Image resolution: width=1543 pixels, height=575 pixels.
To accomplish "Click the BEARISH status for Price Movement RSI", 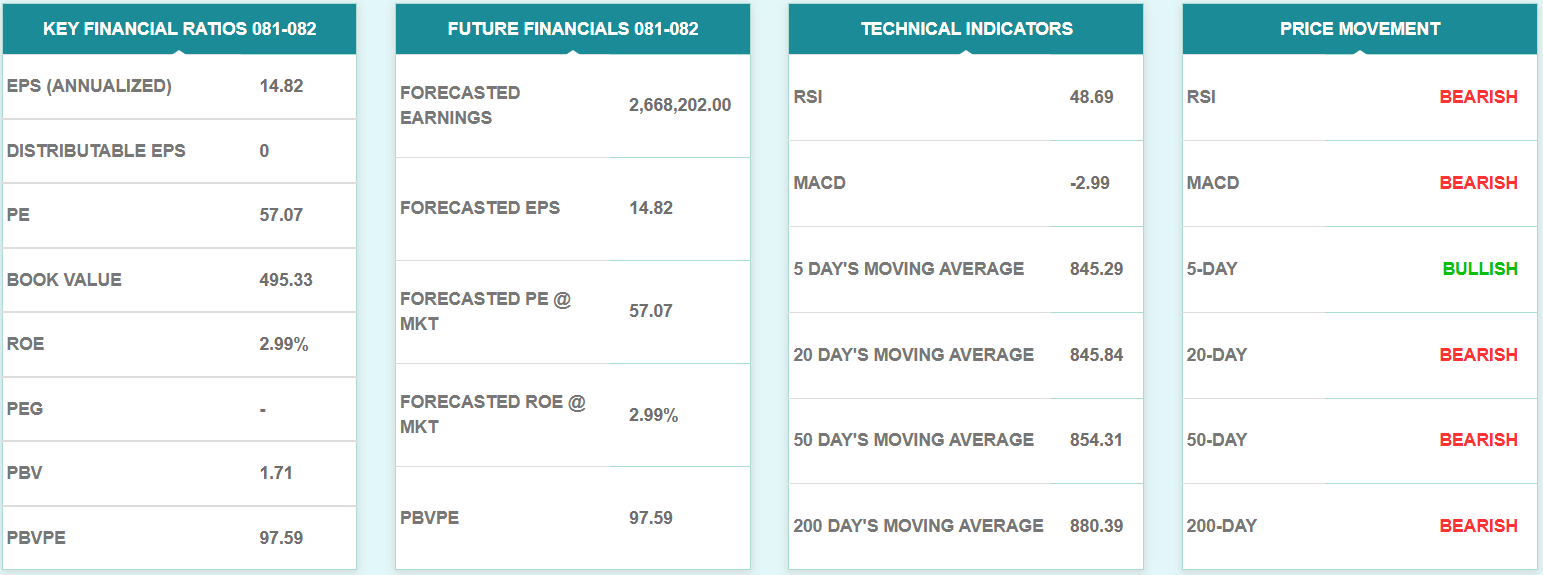I will (1478, 97).
